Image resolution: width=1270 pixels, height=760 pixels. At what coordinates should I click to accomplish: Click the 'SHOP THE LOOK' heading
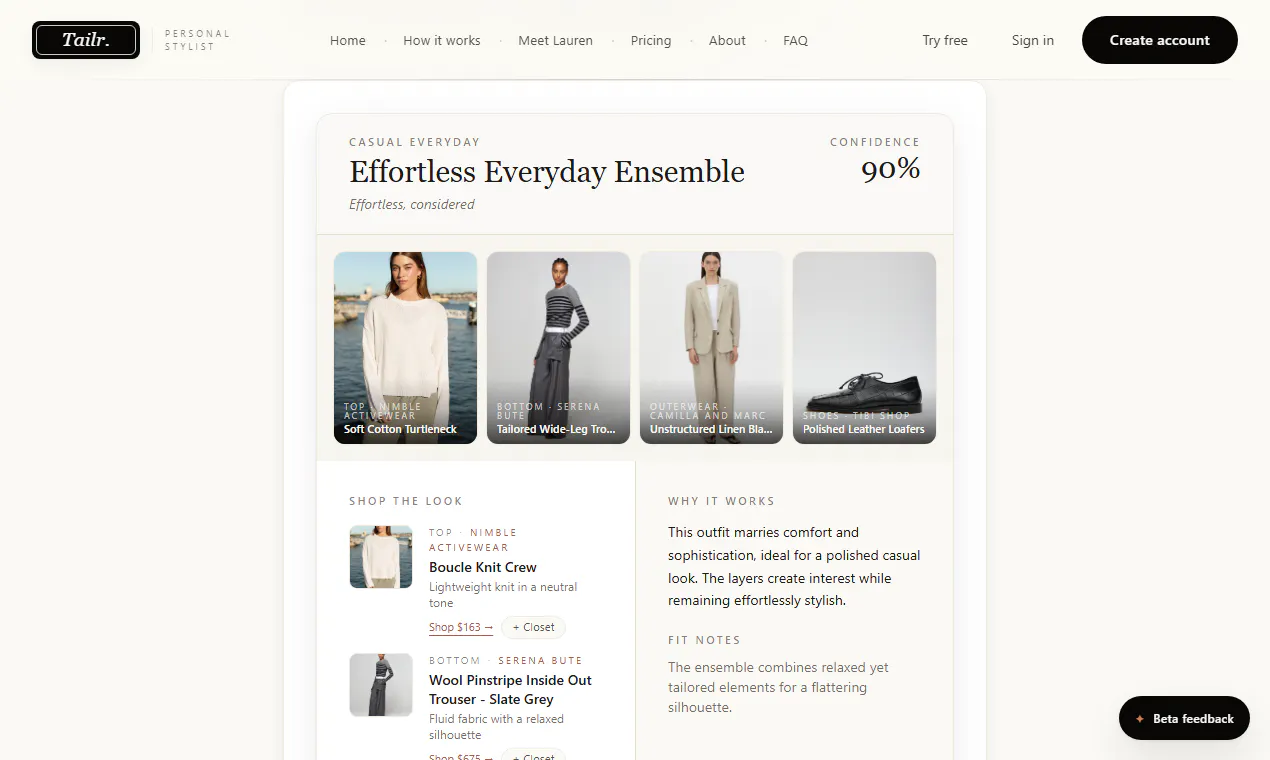click(x=406, y=501)
